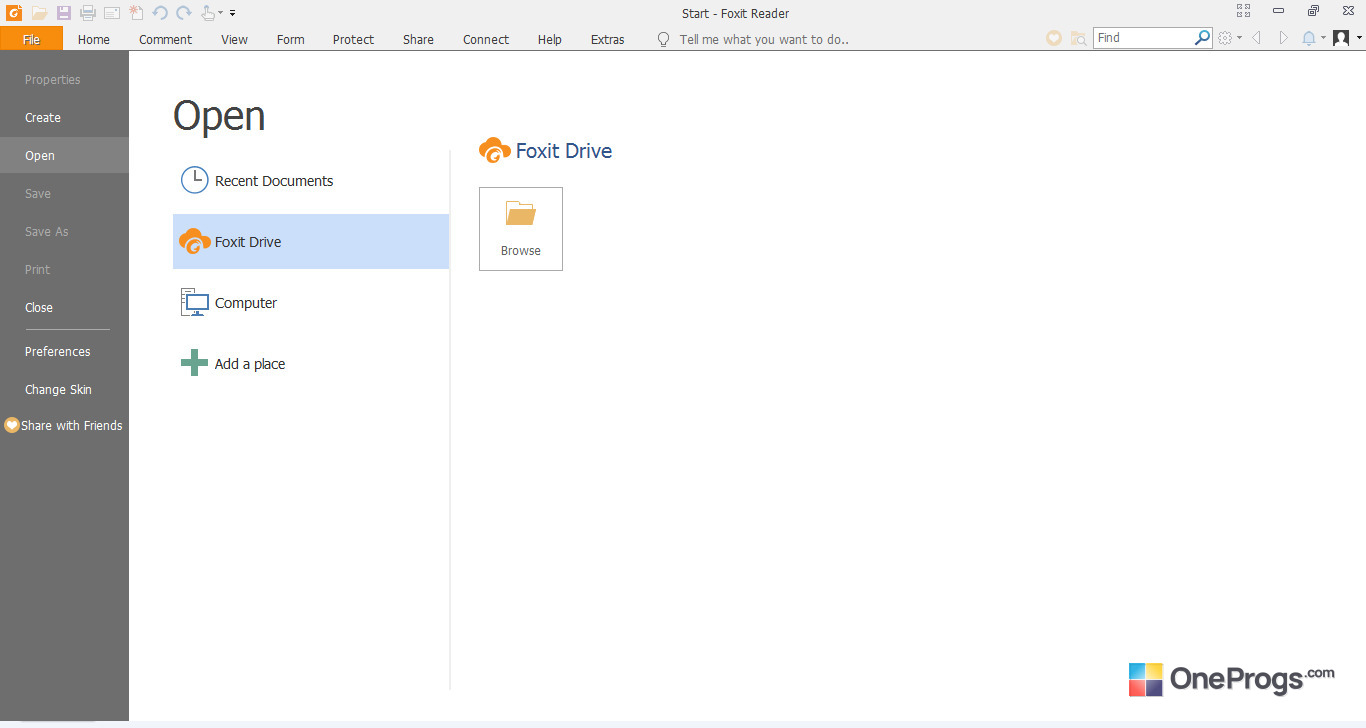
Task: Open the touch mode dropdown arrow
Action: point(220,13)
